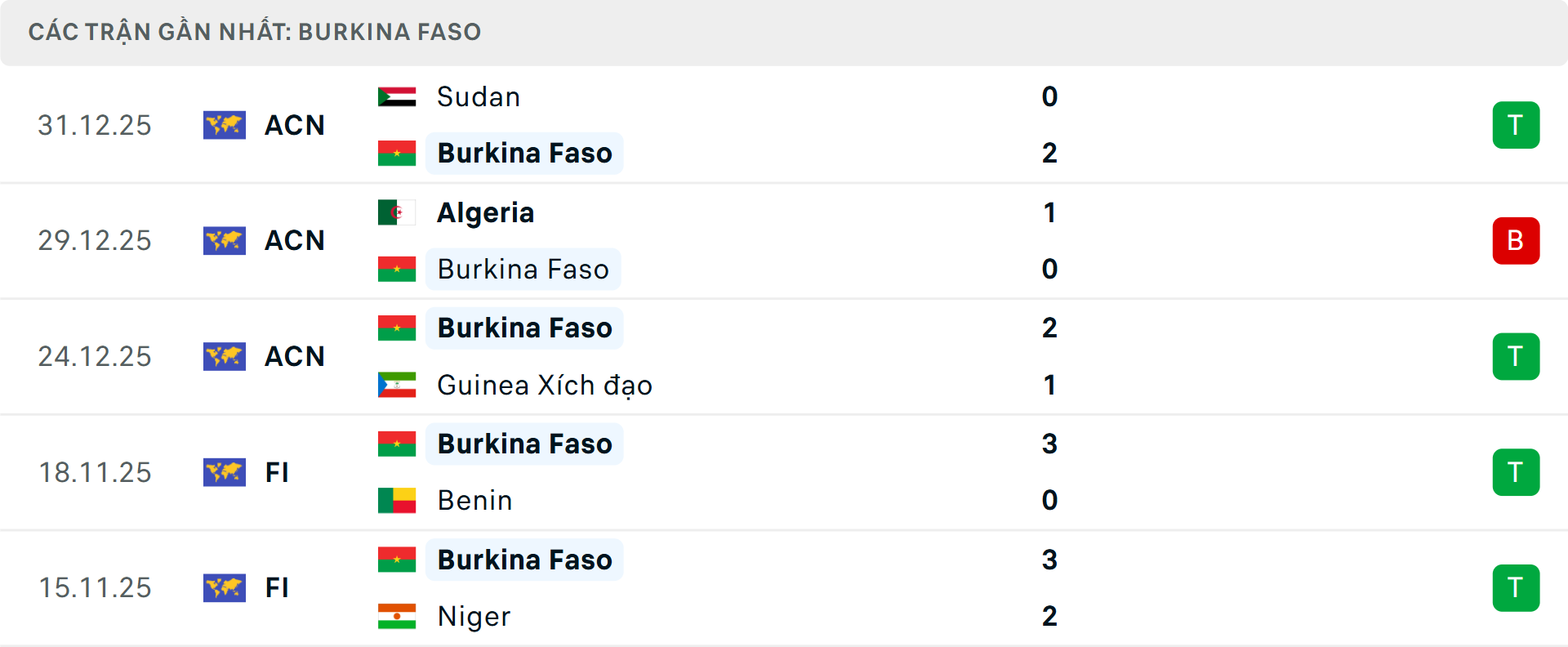The image size is (1568, 647).
Task: Toggle the green T result badge for Sudan match
Action: coord(1516,125)
